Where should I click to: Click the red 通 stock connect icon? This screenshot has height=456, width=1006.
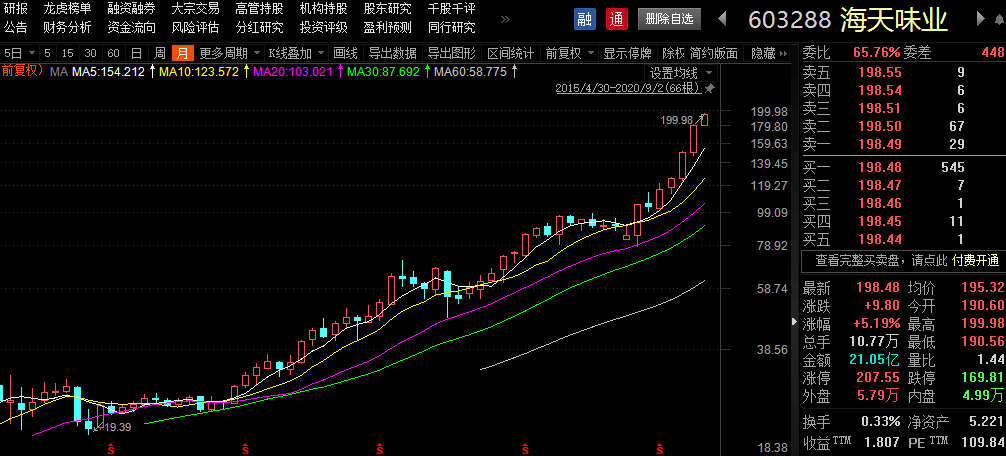click(616, 19)
